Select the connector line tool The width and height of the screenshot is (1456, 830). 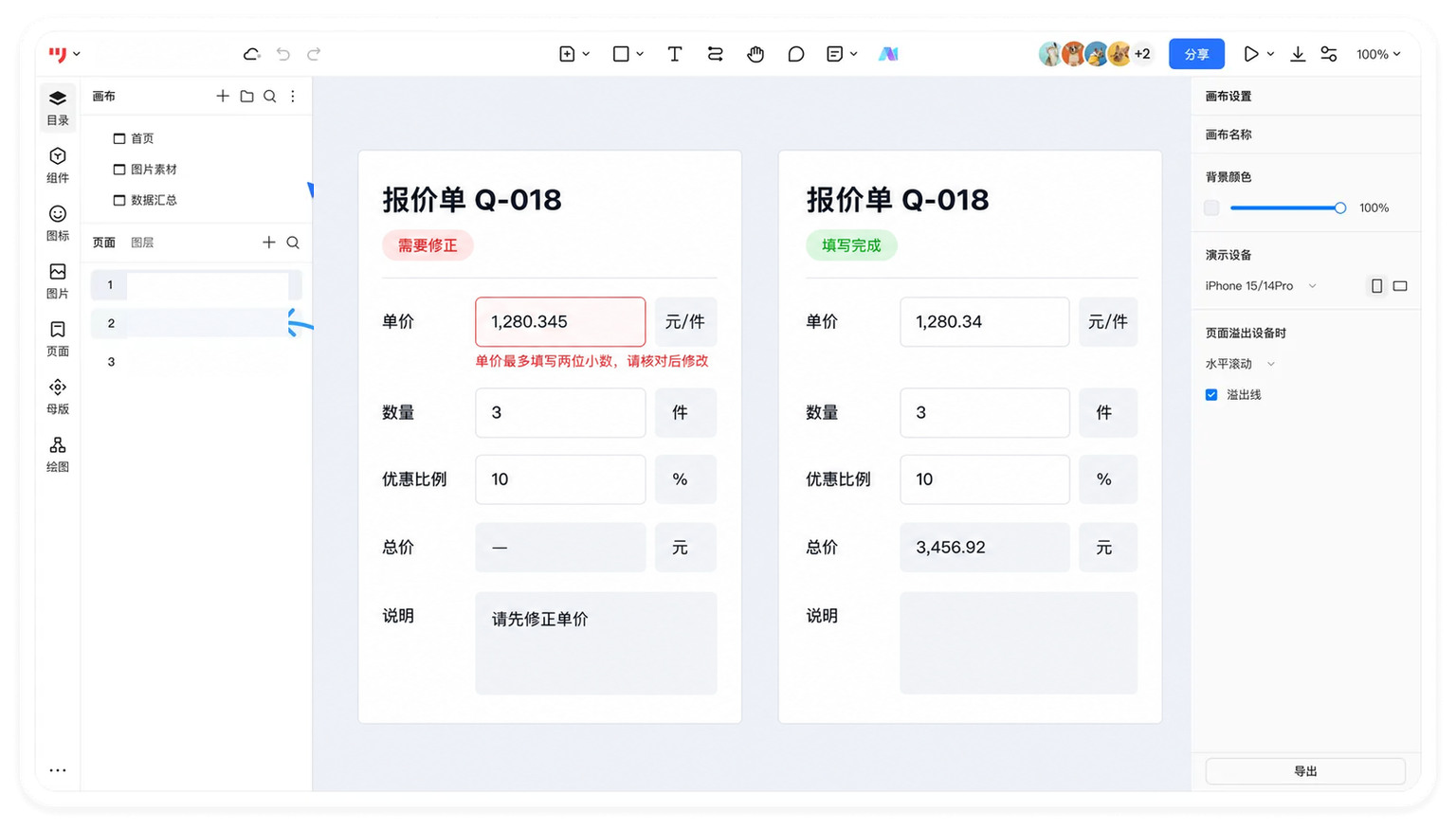(x=716, y=54)
